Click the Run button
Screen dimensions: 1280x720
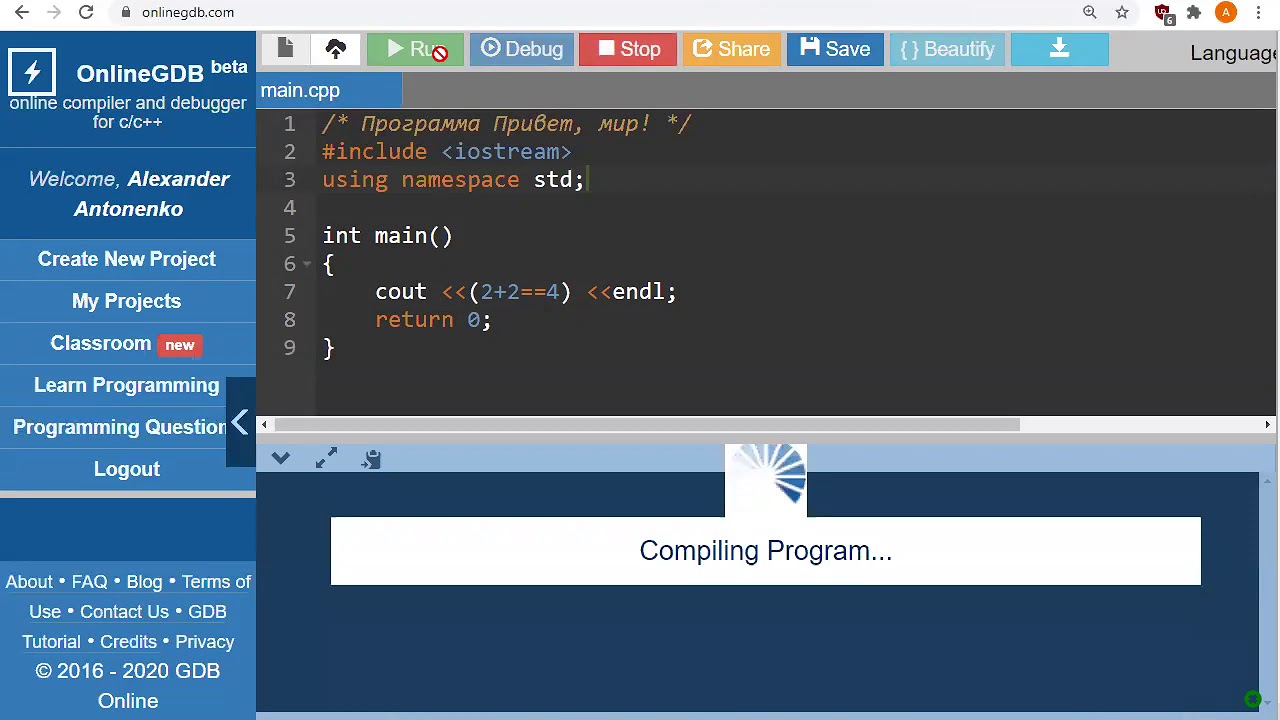(x=415, y=49)
